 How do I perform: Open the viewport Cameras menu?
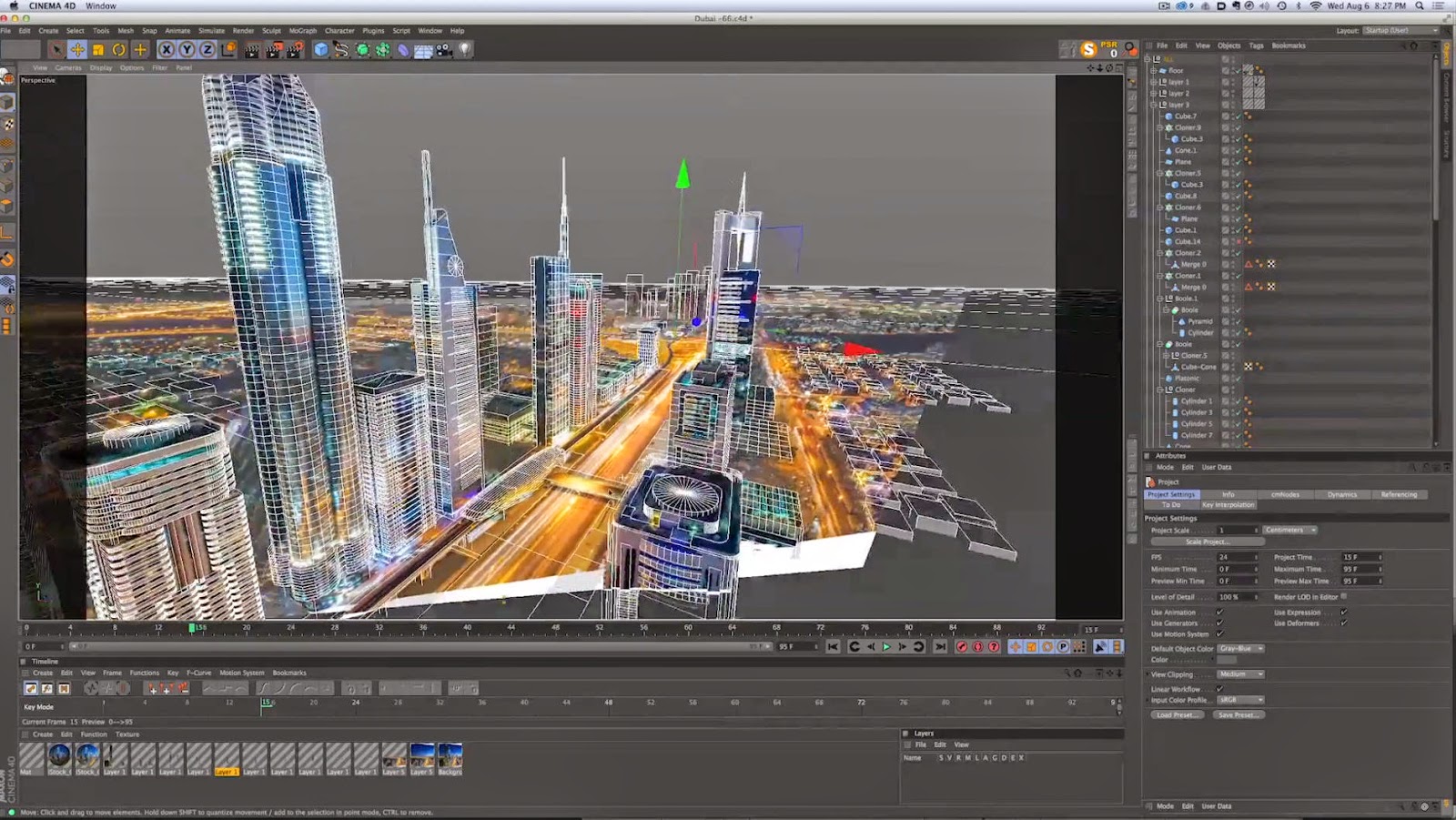68,67
